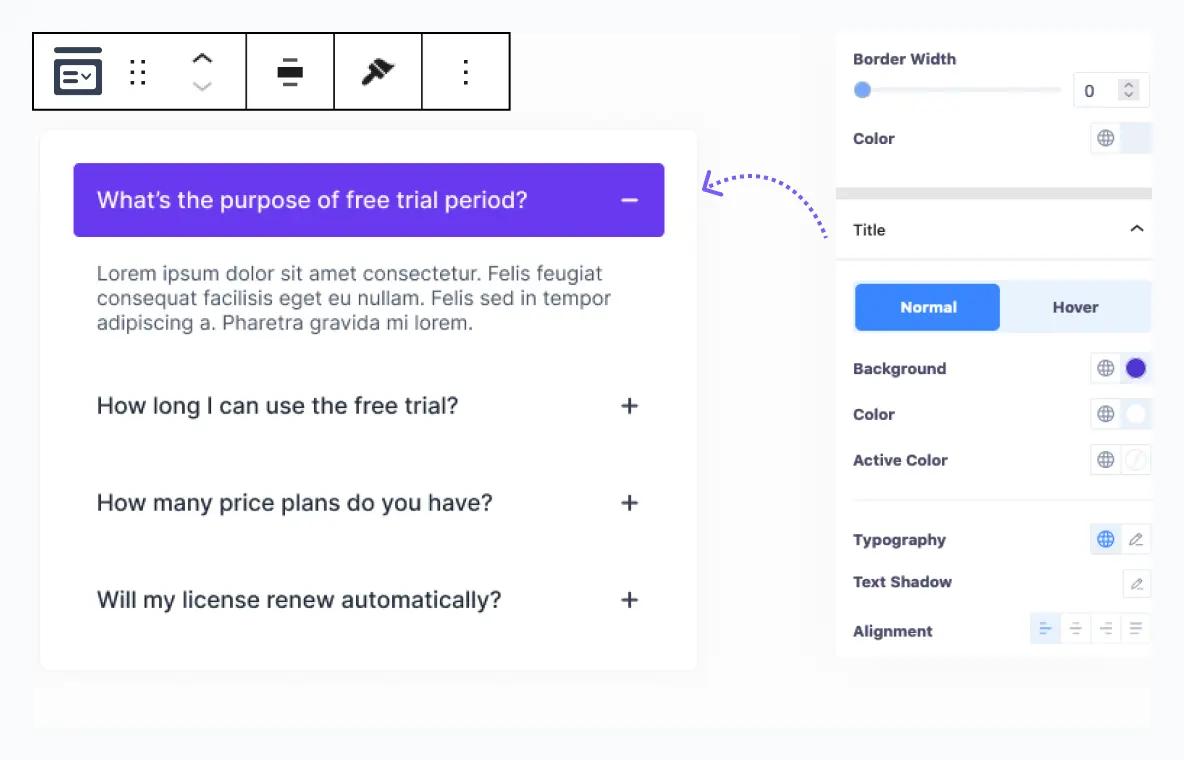This screenshot has width=1184, height=760.
Task: Open the three-dot options menu
Action: tap(466, 72)
